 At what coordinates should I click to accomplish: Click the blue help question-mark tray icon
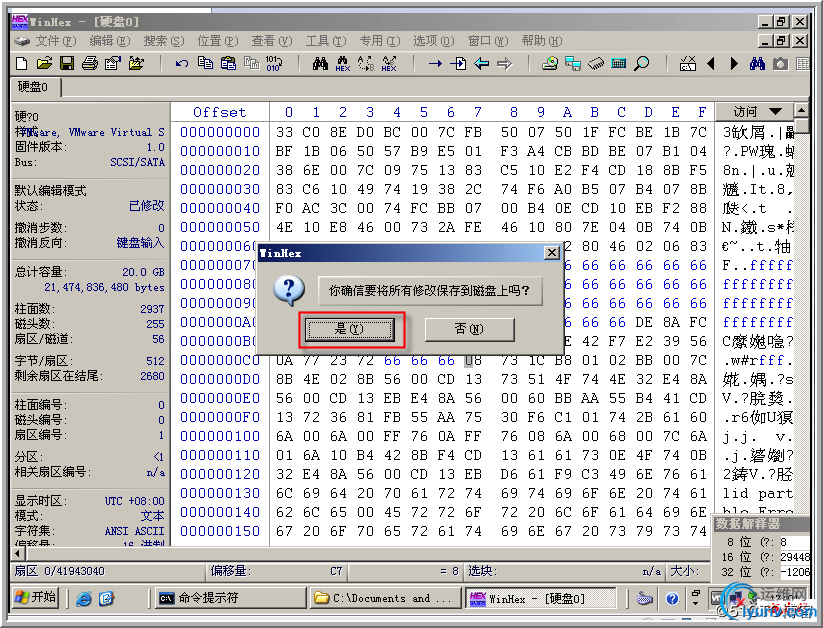[x=672, y=598]
